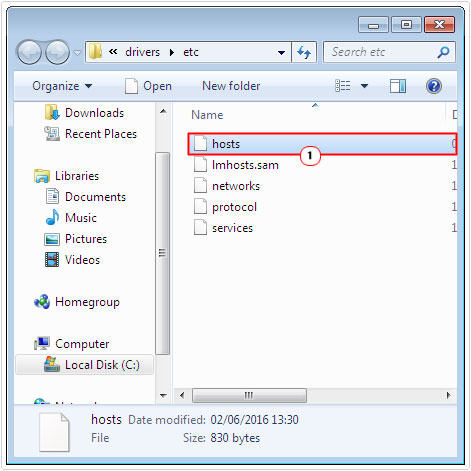The height and width of the screenshot is (471, 471).
Task: Click the Forward navigation arrow button
Action: tap(57, 52)
